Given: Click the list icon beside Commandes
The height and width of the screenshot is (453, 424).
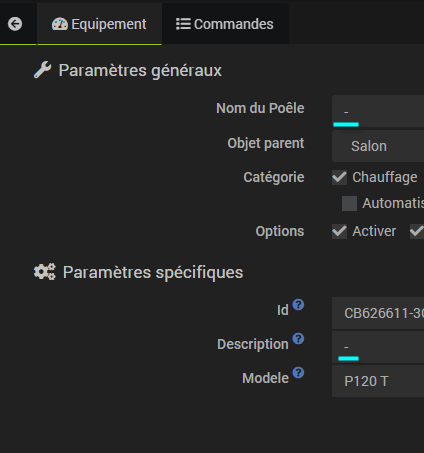Looking at the screenshot, I should pyautogui.click(x=183, y=24).
